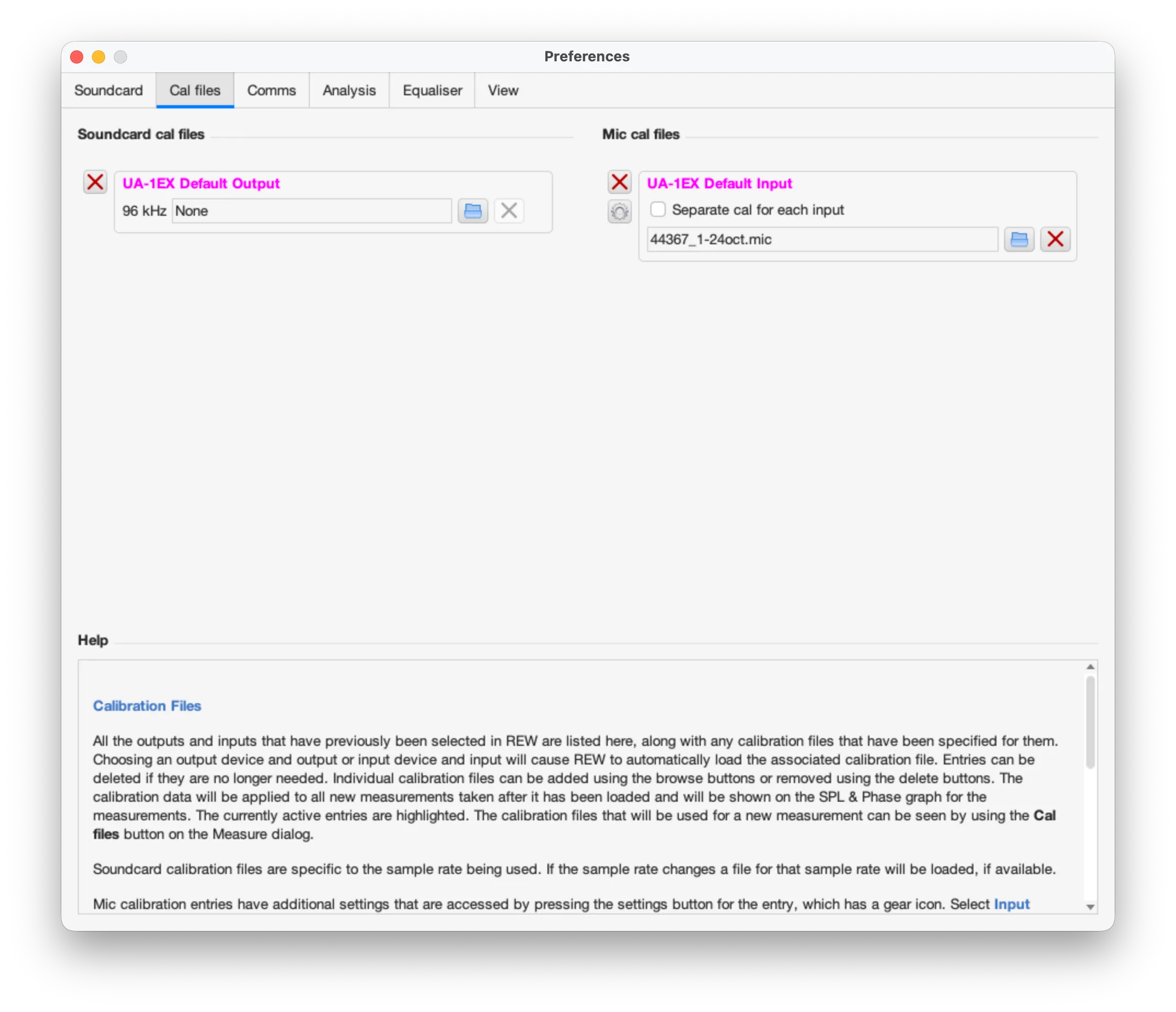Open the Comms tab

[272, 90]
